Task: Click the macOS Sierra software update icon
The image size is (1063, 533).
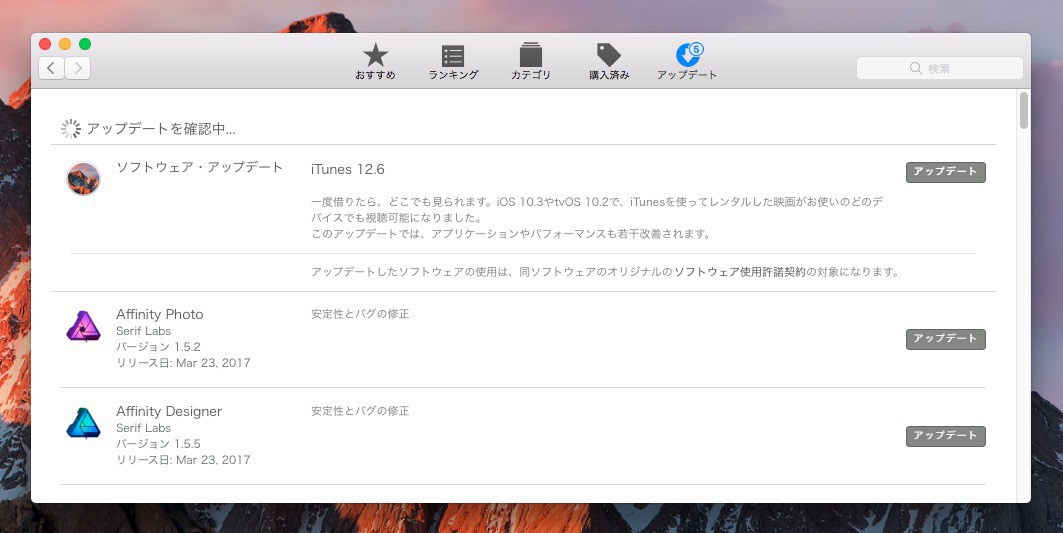Action: [83, 179]
